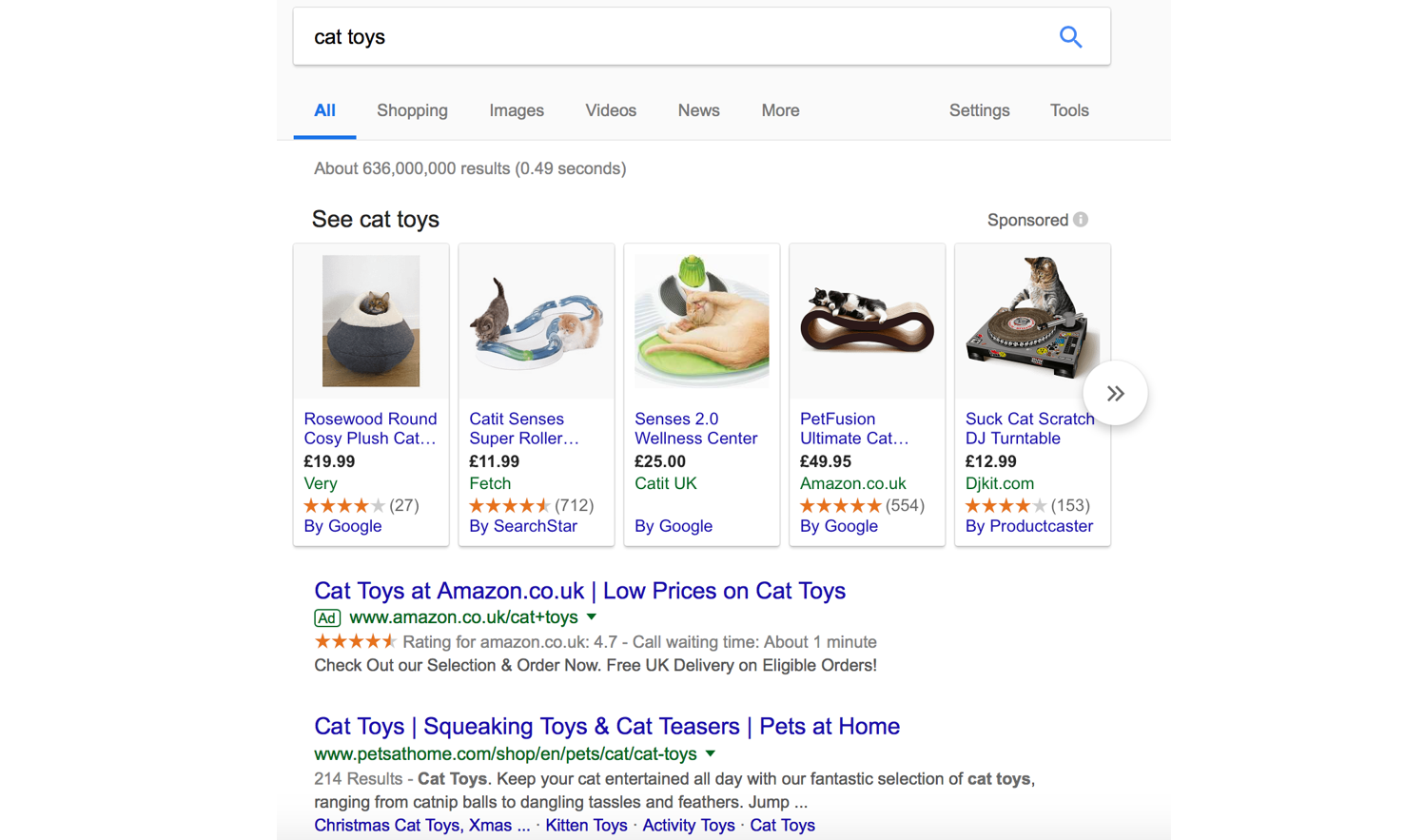This screenshot has width=1406, height=840.
Task: Open the Rosewood Round Cosy Plush Cat thumbnail
Action: [x=371, y=321]
